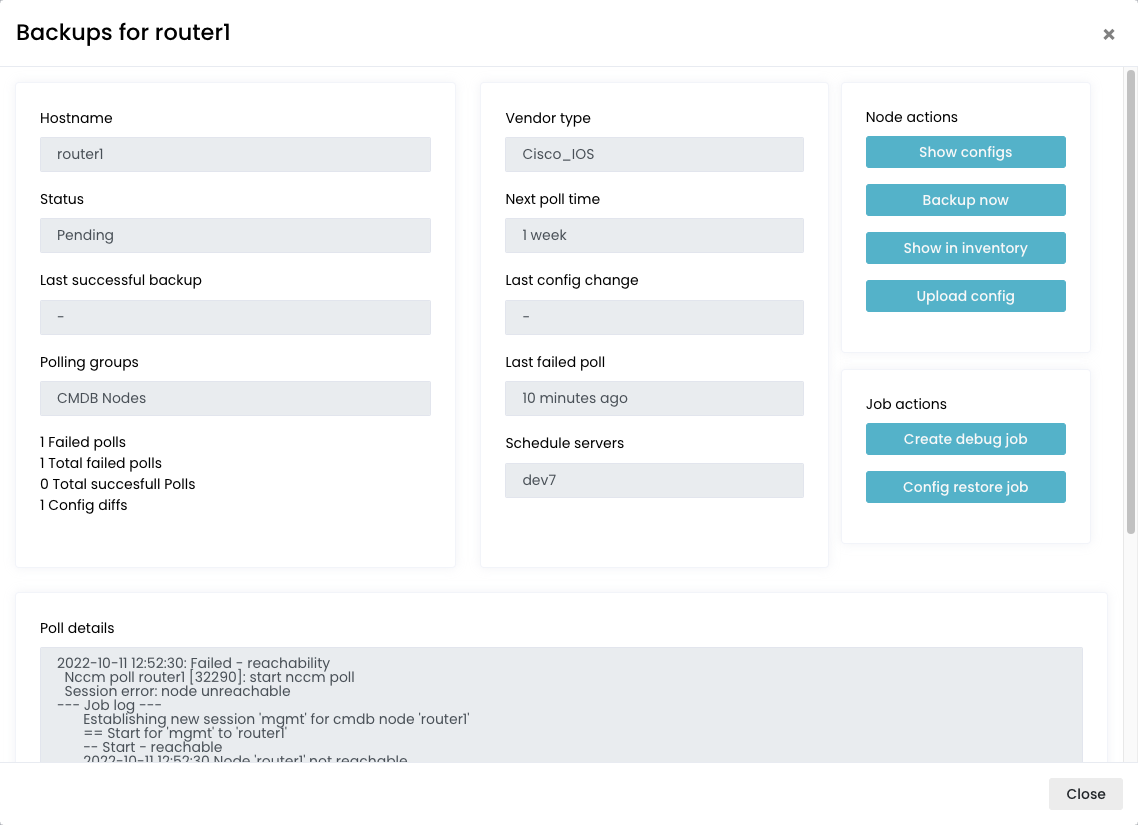
Task: Select Schedule servers dev7 field
Action: click(x=654, y=480)
